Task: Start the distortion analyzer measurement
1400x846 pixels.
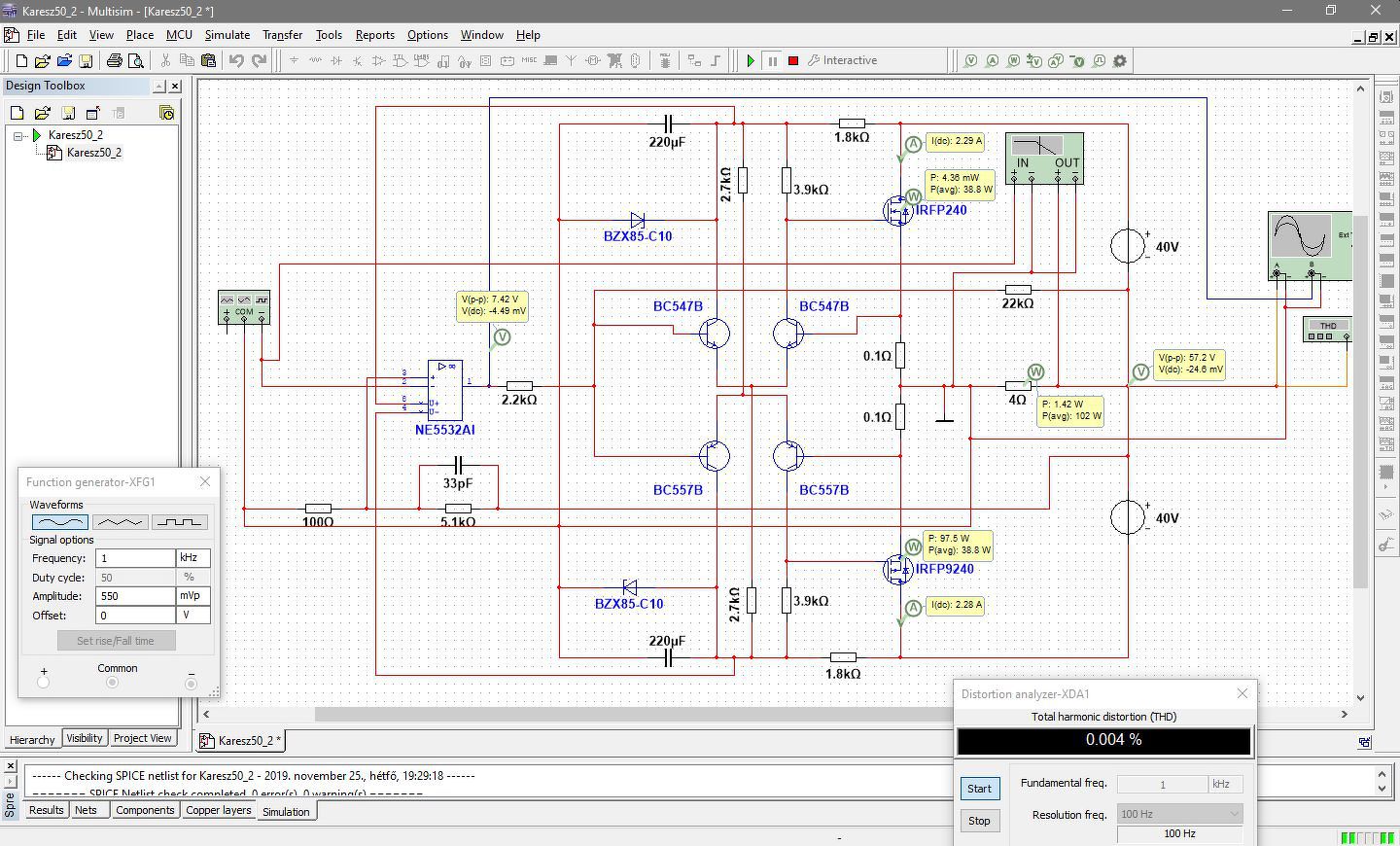Action: pyautogui.click(x=979, y=789)
